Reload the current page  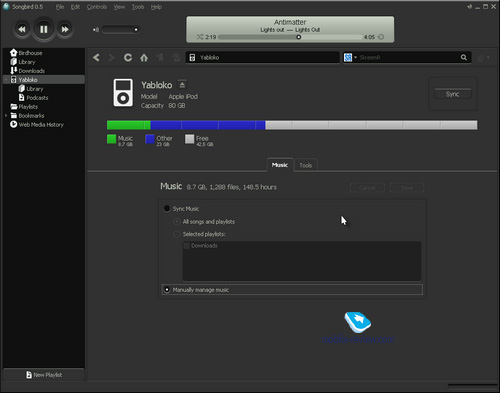click(128, 57)
